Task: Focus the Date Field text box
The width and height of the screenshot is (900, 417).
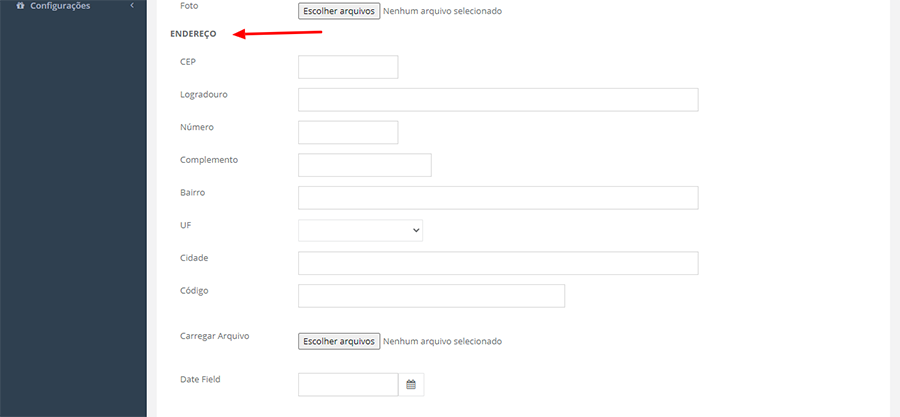Action: (x=348, y=384)
